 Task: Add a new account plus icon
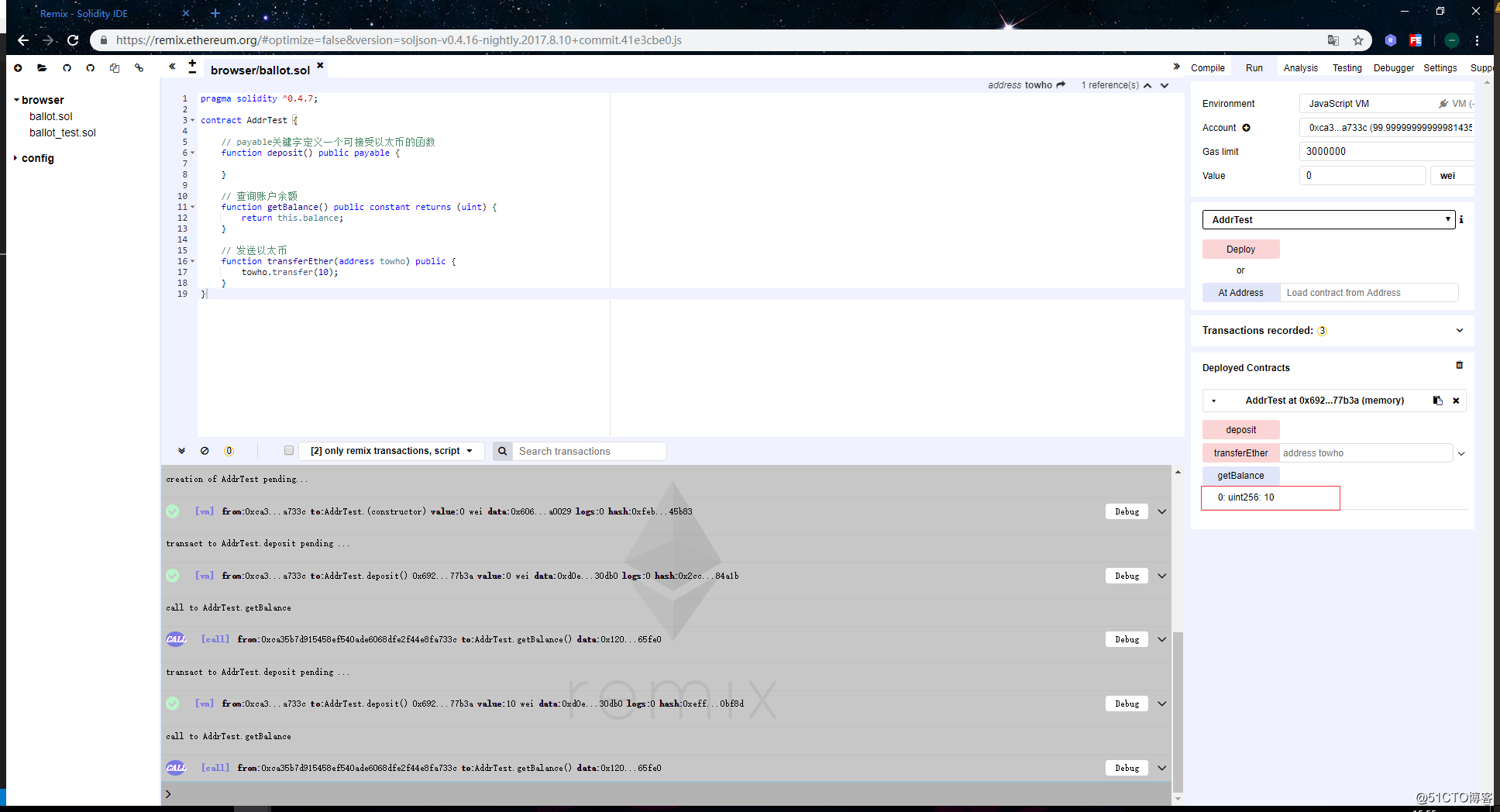pos(1247,128)
